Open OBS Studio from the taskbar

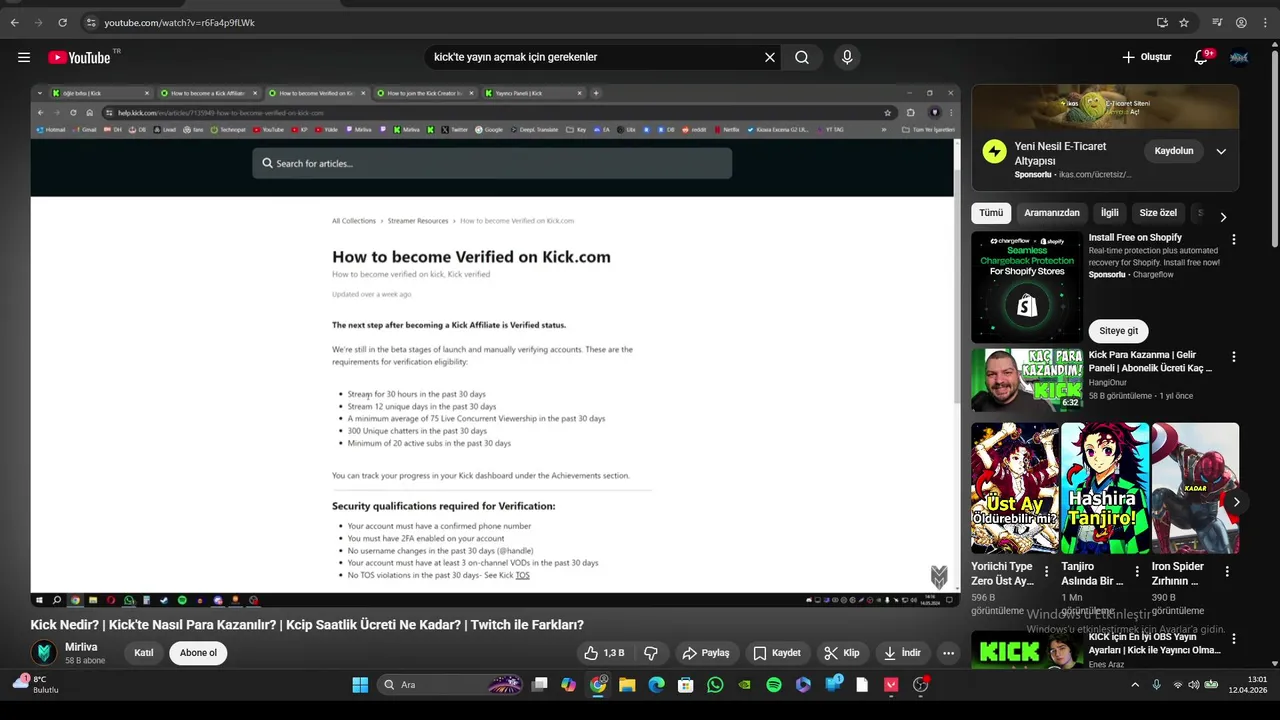[x=921, y=685]
